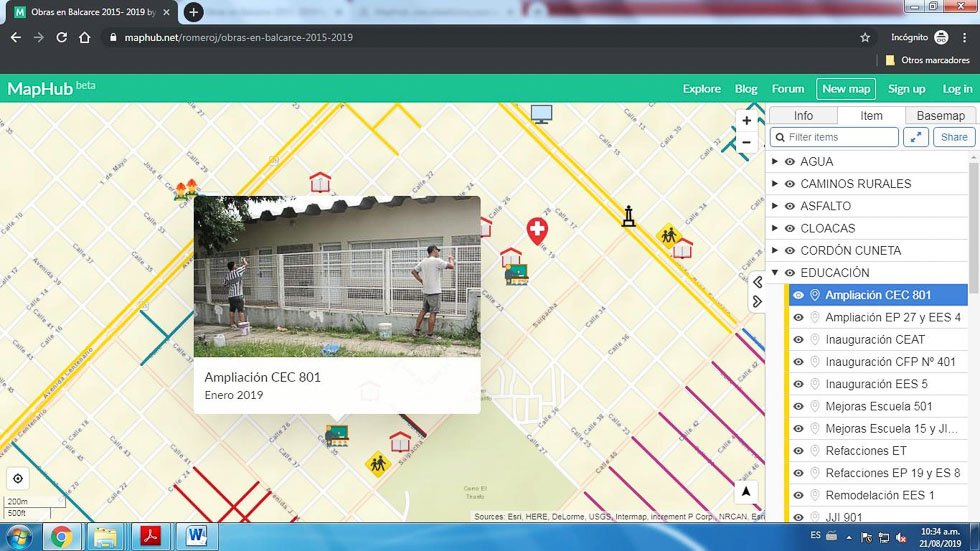Expand the AGUA group
Image resolution: width=980 pixels, height=551 pixels.
tap(775, 161)
